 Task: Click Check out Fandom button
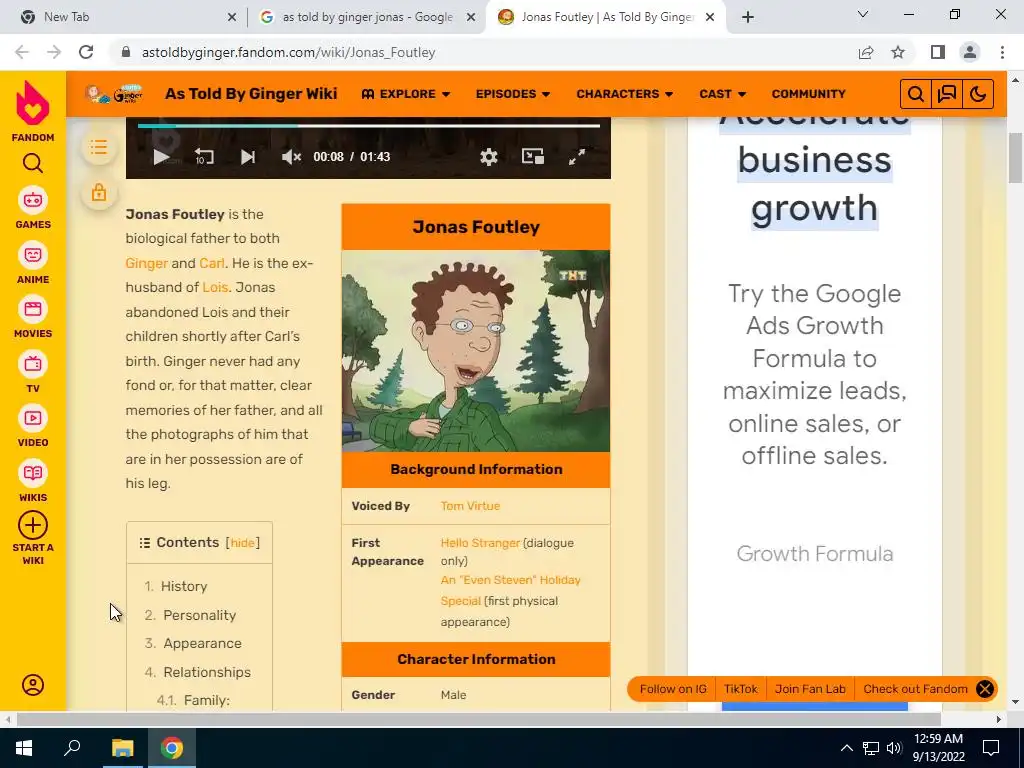915,689
